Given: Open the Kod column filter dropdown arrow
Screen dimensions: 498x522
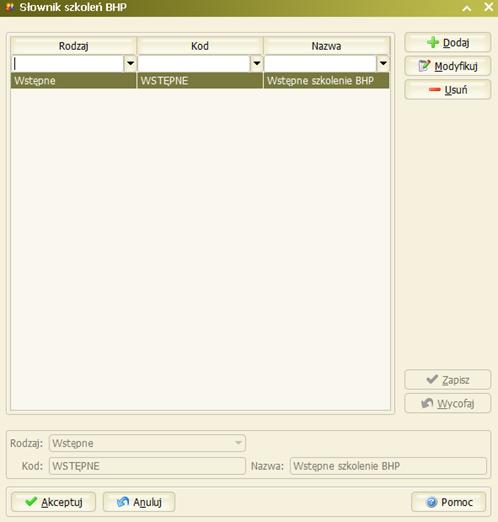Looking at the screenshot, I should pyautogui.click(x=257, y=63).
